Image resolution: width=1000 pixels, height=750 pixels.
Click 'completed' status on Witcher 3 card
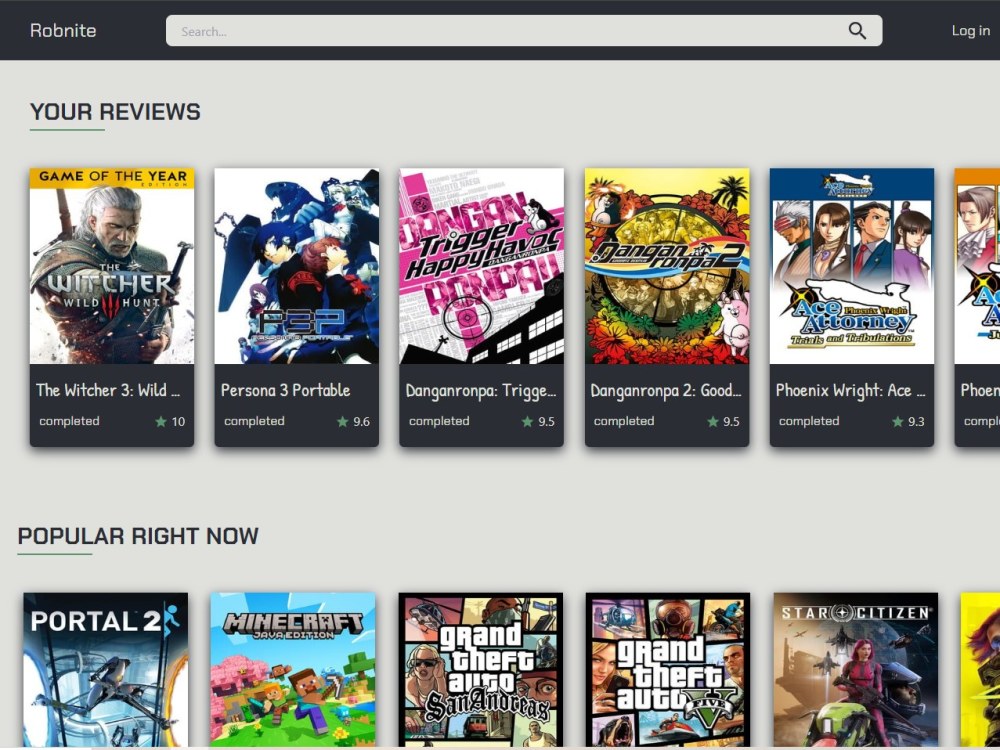(x=70, y=421)
